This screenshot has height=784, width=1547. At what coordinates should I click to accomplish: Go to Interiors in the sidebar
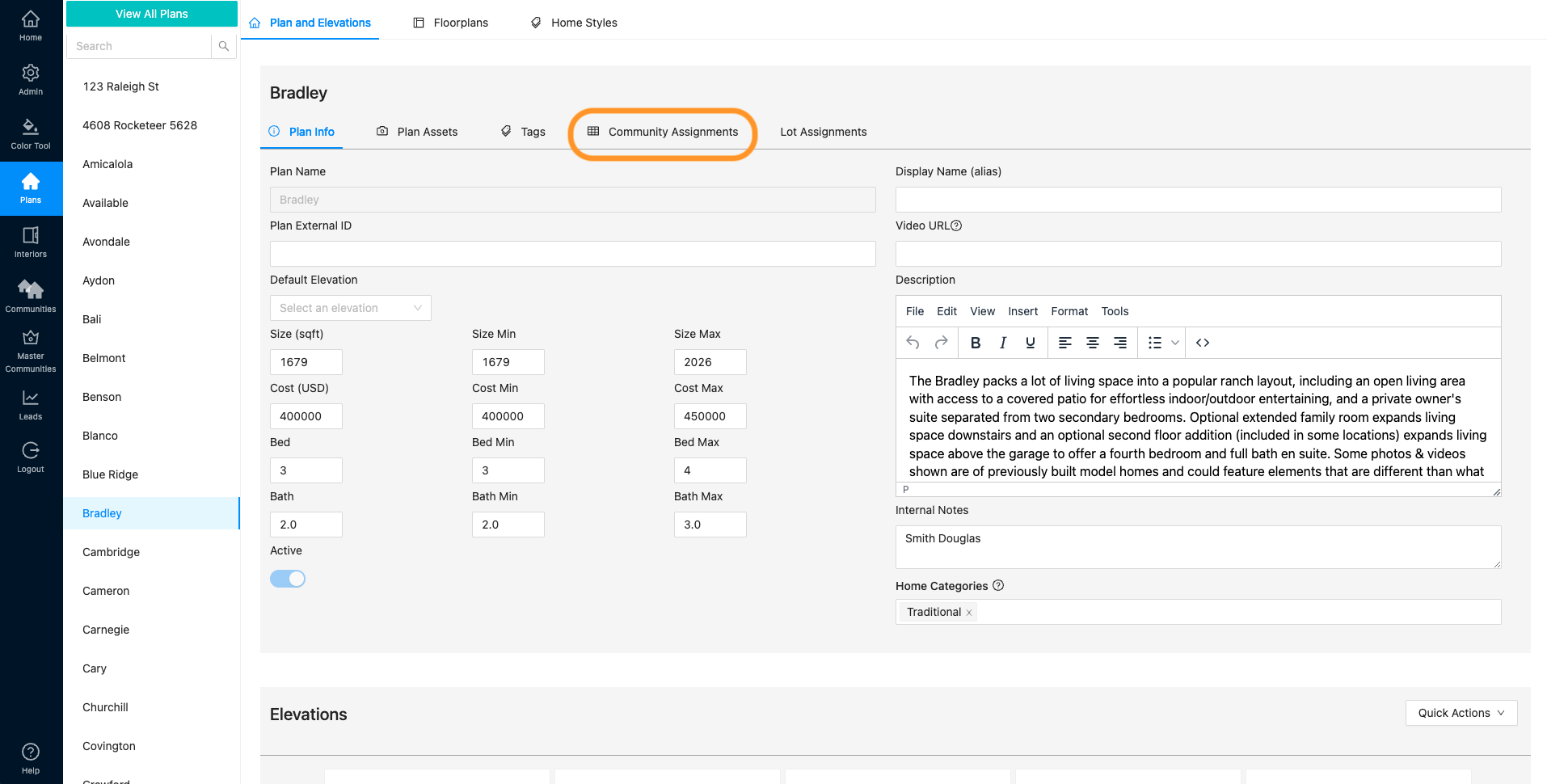coord(31,242)
